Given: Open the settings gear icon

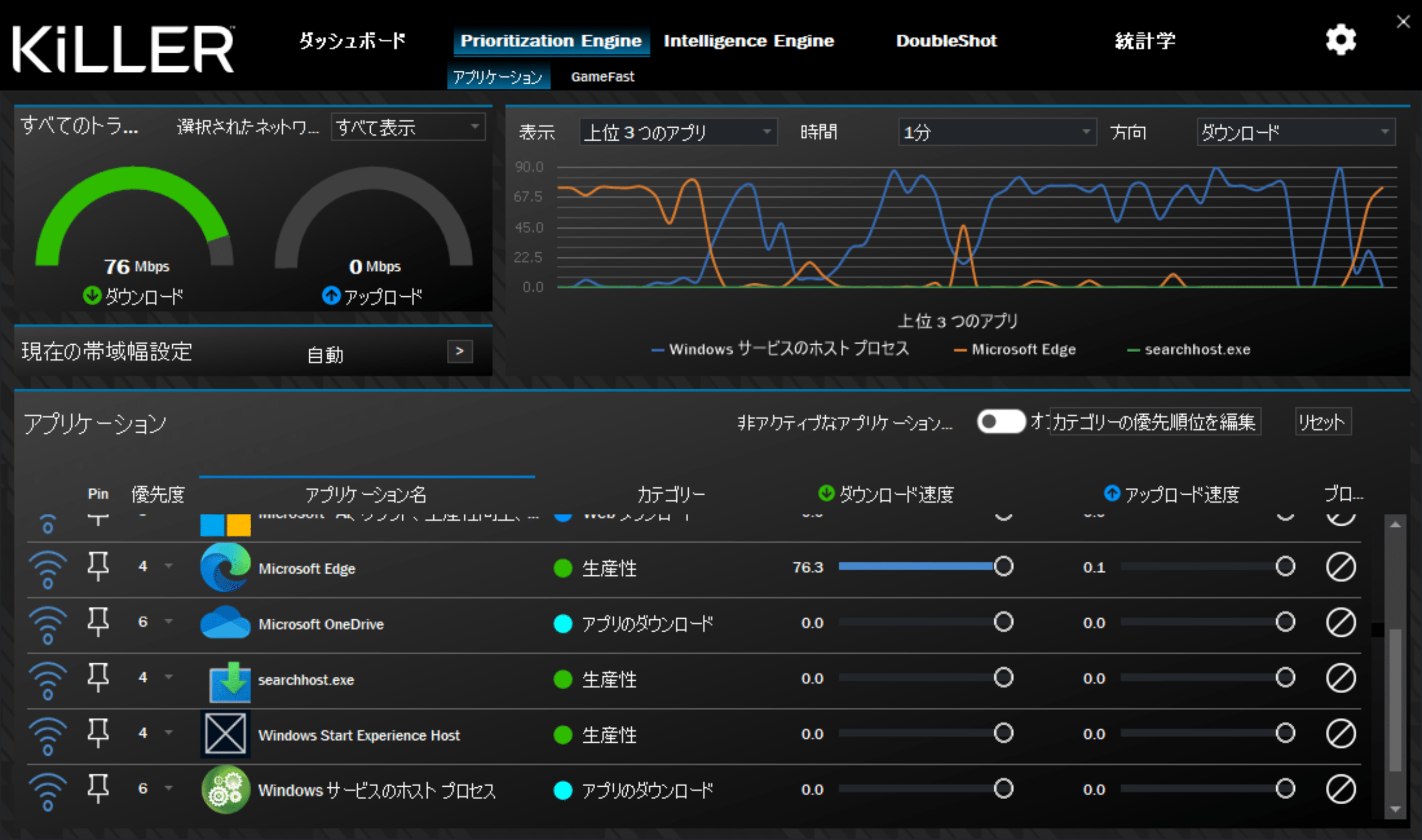Looking at the screenshot, I should pyautogui.click(x=1340, y=40).
